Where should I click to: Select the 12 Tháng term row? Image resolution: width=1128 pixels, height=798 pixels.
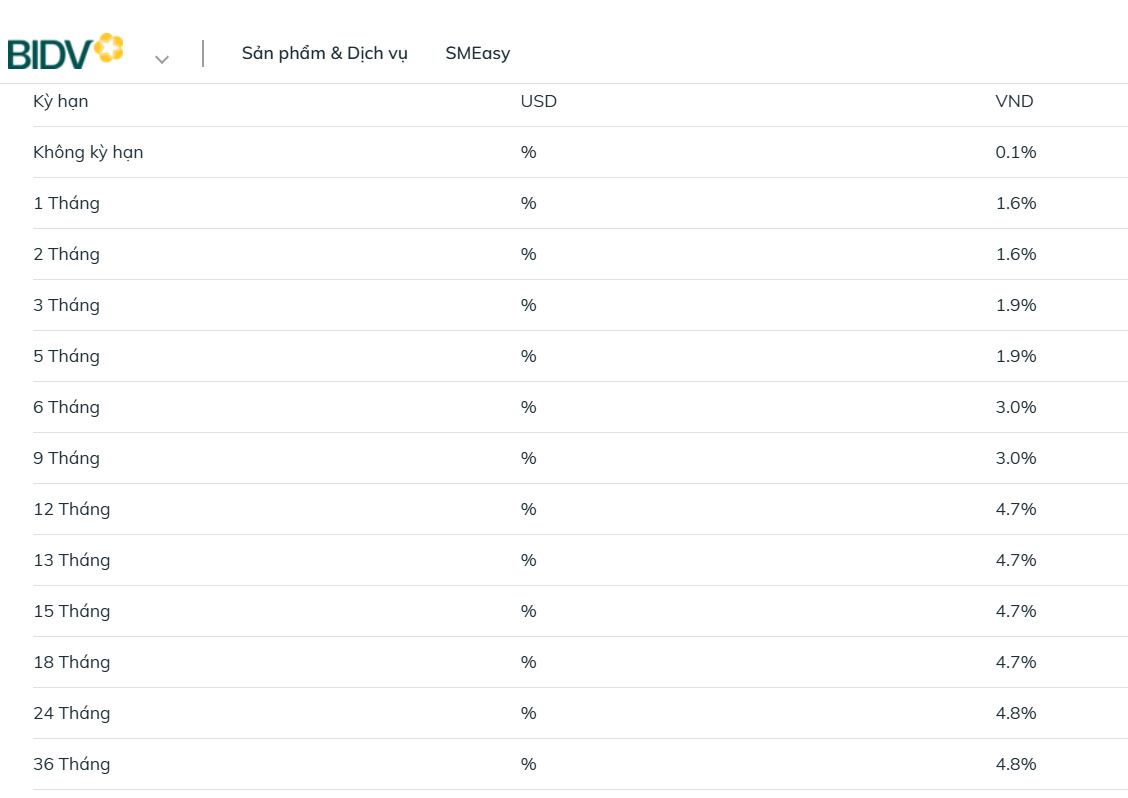pyautogui.click(x=71, y=509)
